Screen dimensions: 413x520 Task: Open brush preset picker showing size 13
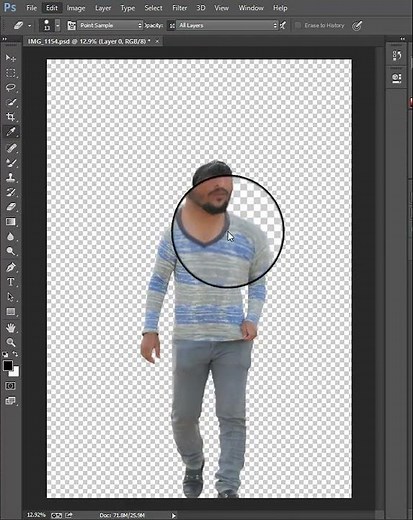coord(47,25)
